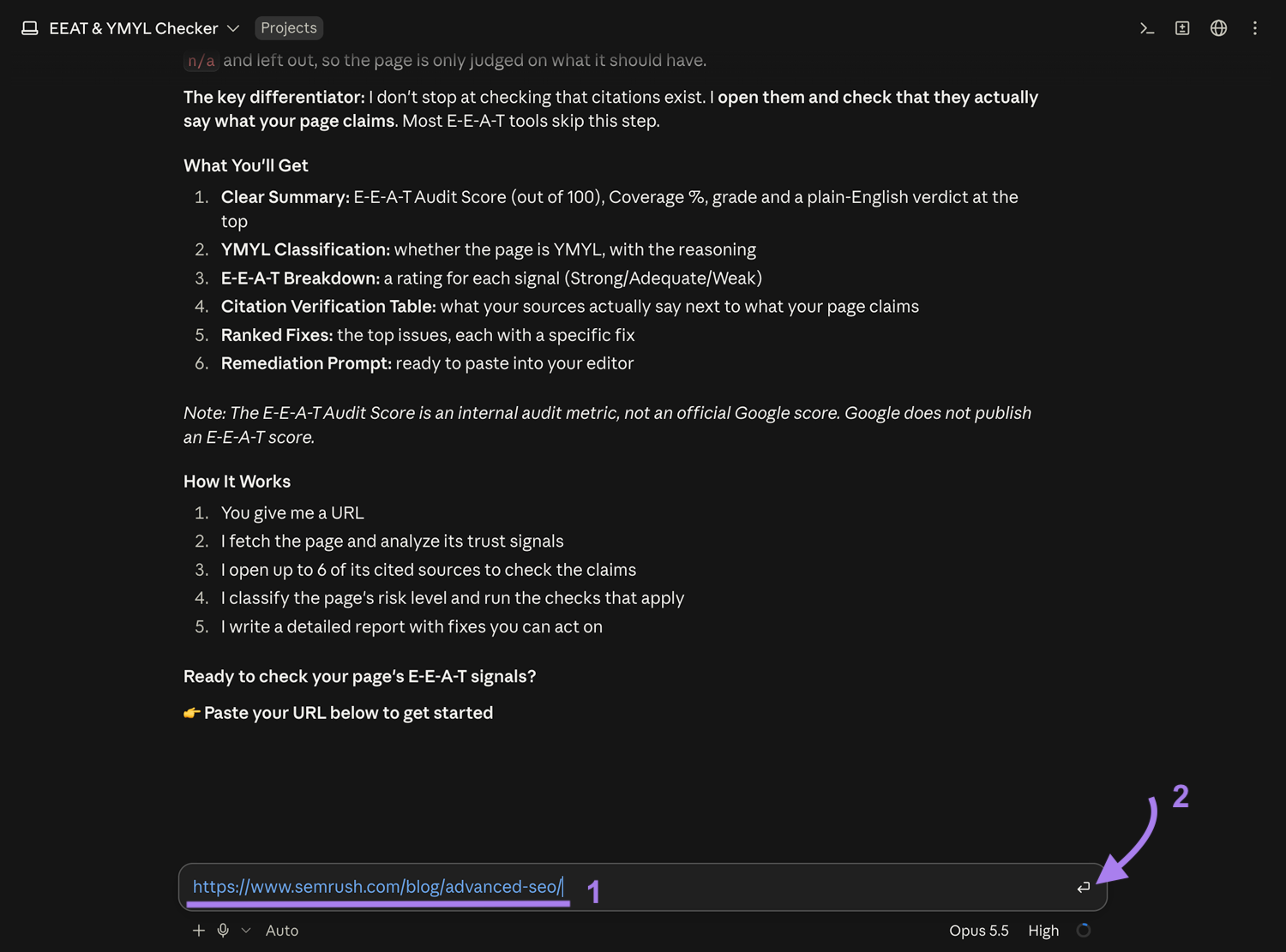Click the 'Paste your URL below' prompt line

click(x=339, y=713)
